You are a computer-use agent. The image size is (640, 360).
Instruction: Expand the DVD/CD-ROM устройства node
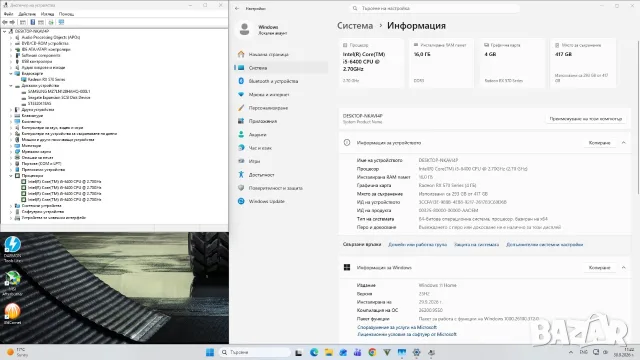coord(11,43)
